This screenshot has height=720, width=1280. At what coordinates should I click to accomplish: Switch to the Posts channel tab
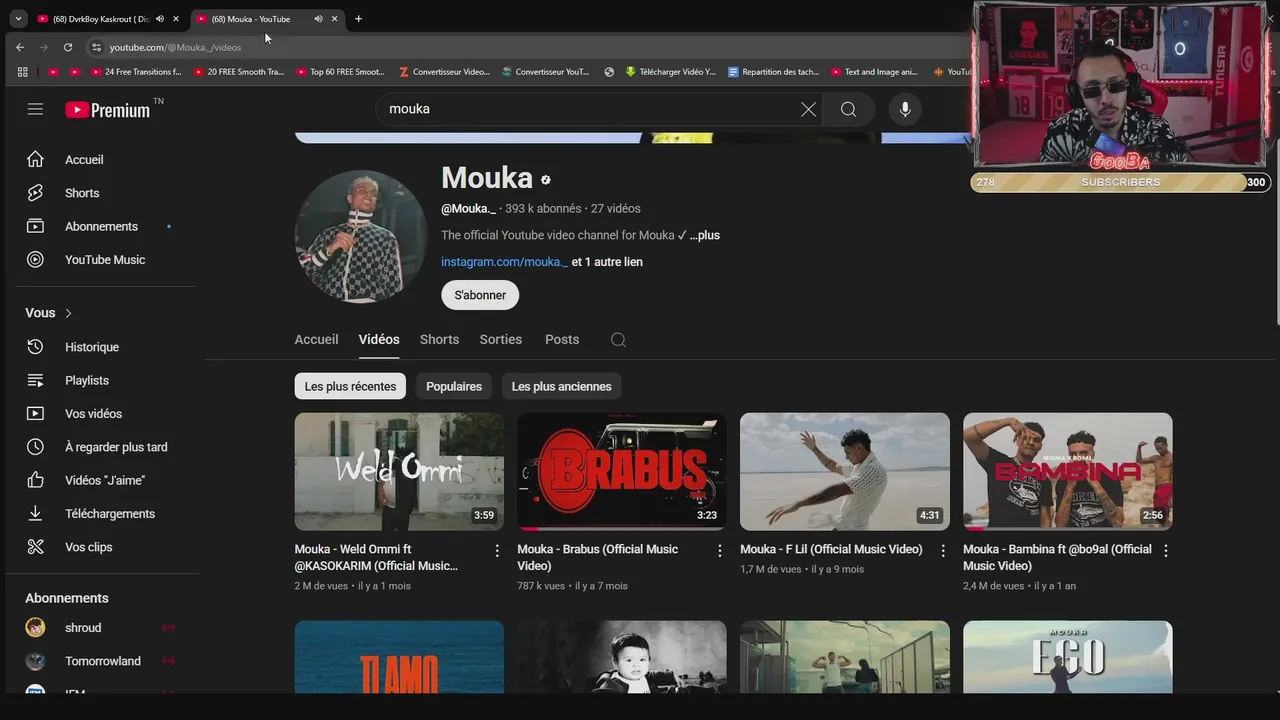562,340
